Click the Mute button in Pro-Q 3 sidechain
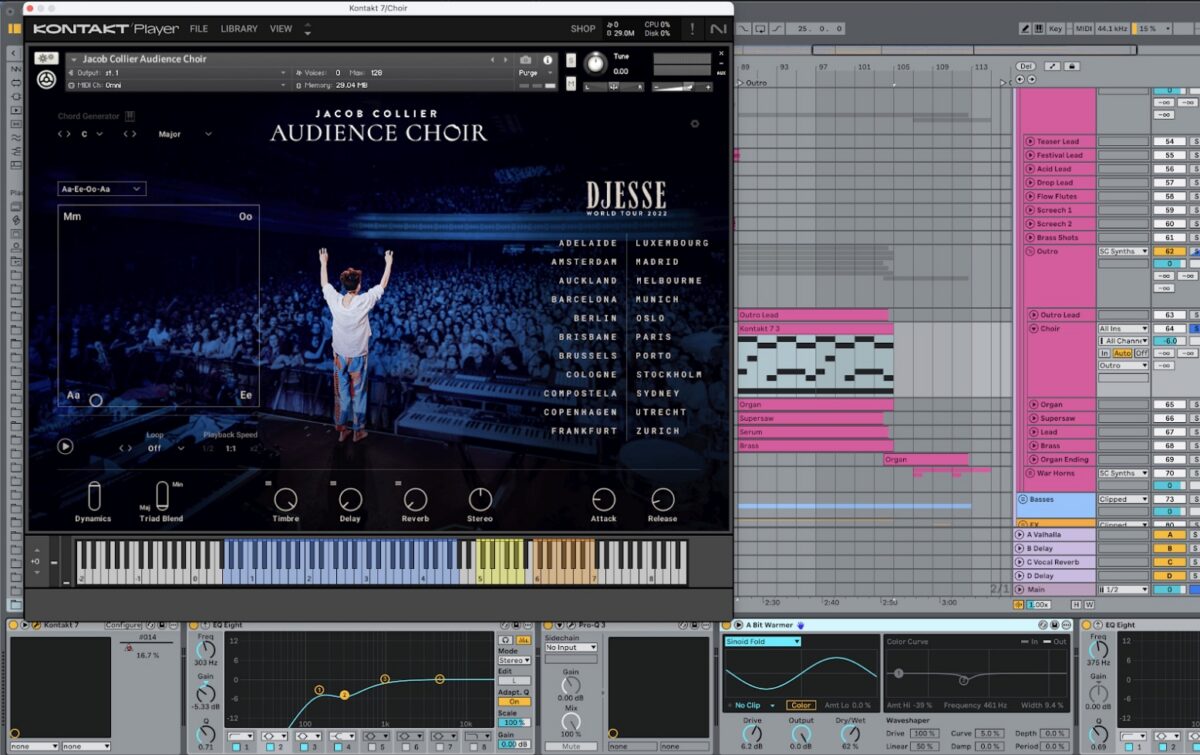Viewport: 1200px width, 755px height. click(x=571, y=746)
